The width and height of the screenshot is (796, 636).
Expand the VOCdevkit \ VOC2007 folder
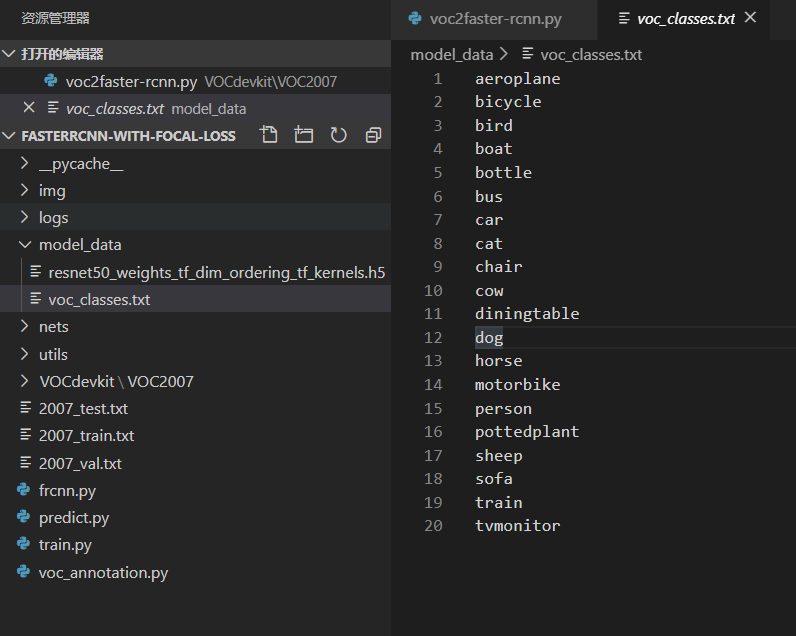pos(24,381)
